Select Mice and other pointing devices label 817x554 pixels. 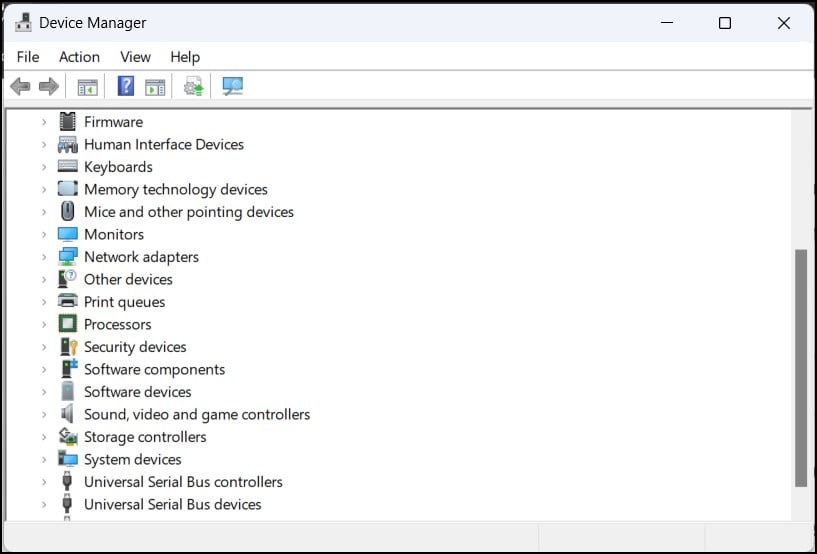(189, 212)
